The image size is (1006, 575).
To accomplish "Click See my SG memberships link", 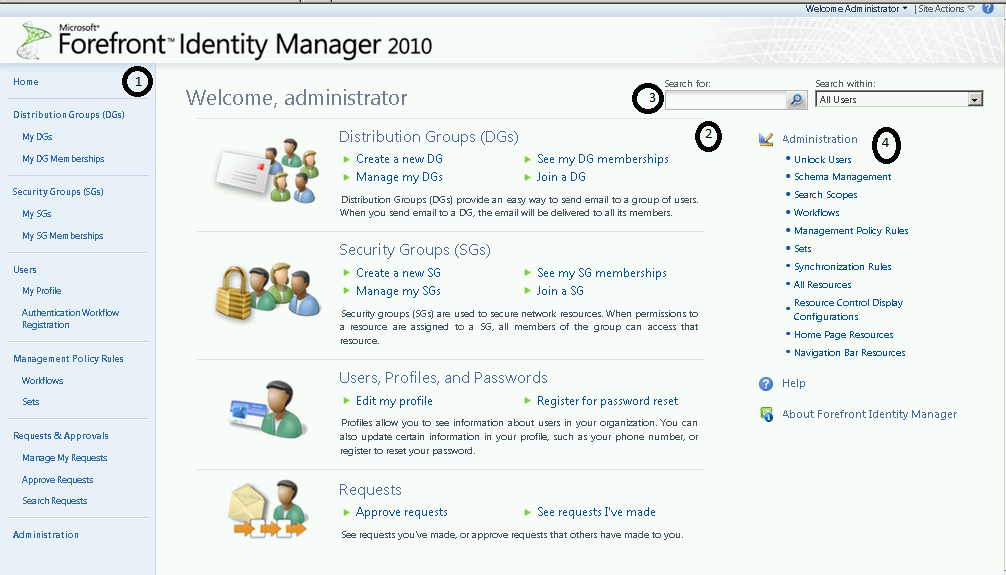I will pos(602,273).
